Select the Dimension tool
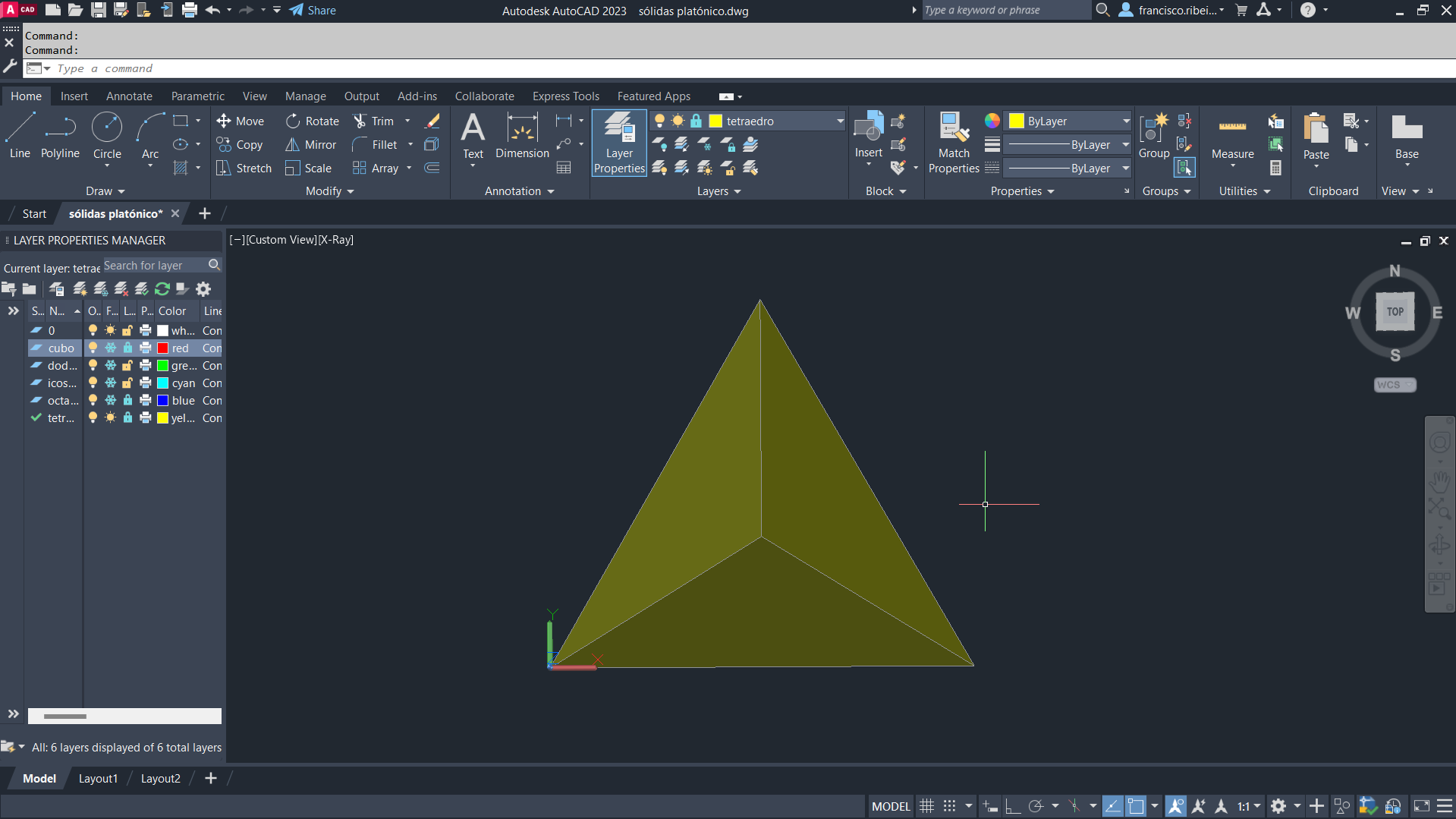 click(522, 135)
